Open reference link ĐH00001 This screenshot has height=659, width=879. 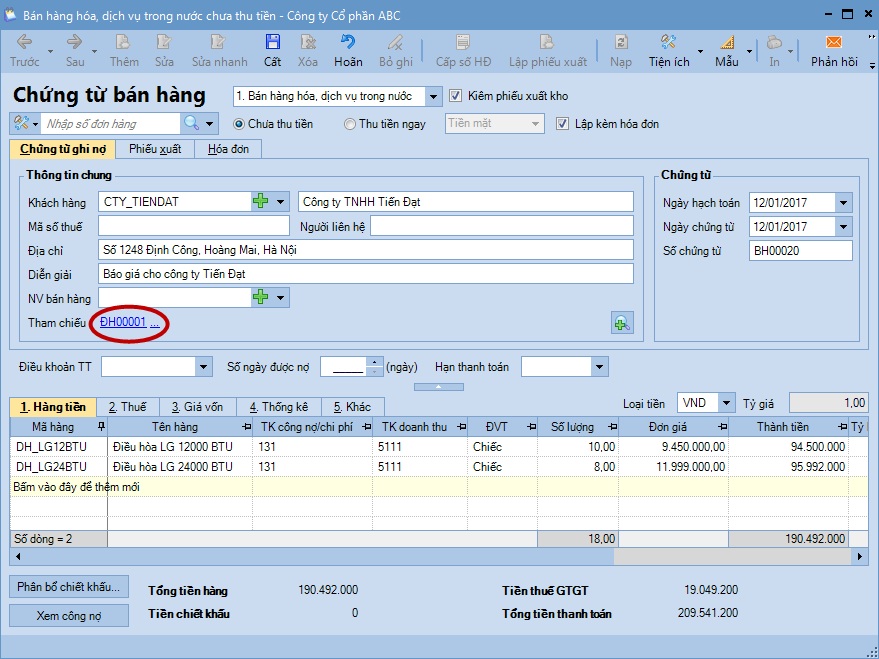[123, 322]
